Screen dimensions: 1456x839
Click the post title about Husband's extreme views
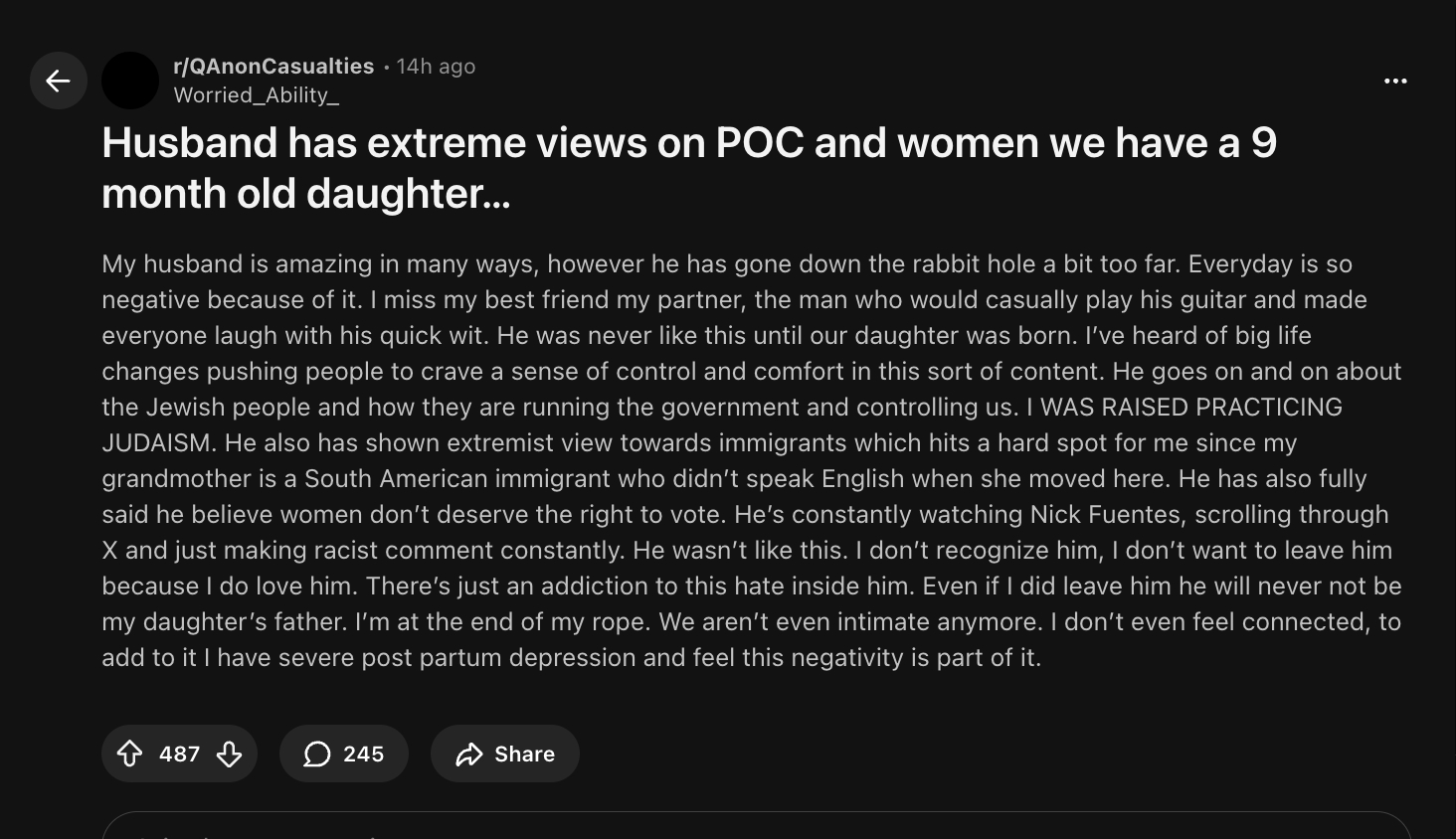point(688,167)
